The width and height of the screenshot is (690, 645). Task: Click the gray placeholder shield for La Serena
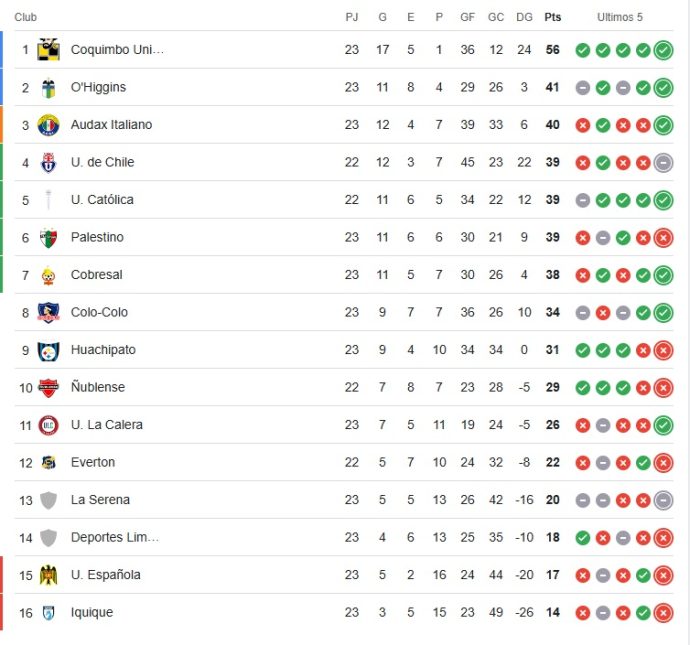48,500
